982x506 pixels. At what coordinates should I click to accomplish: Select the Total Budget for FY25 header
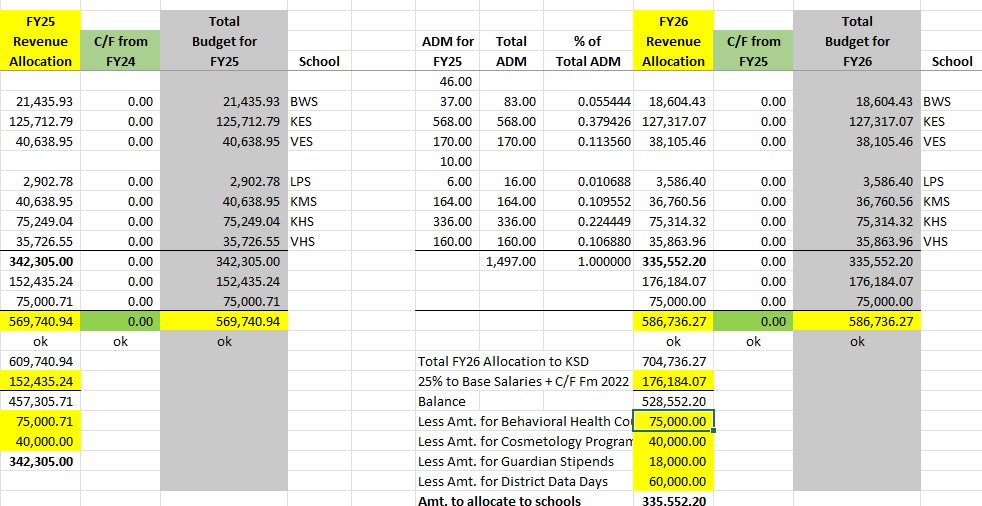pyautogui.click(x=224, y=41)
